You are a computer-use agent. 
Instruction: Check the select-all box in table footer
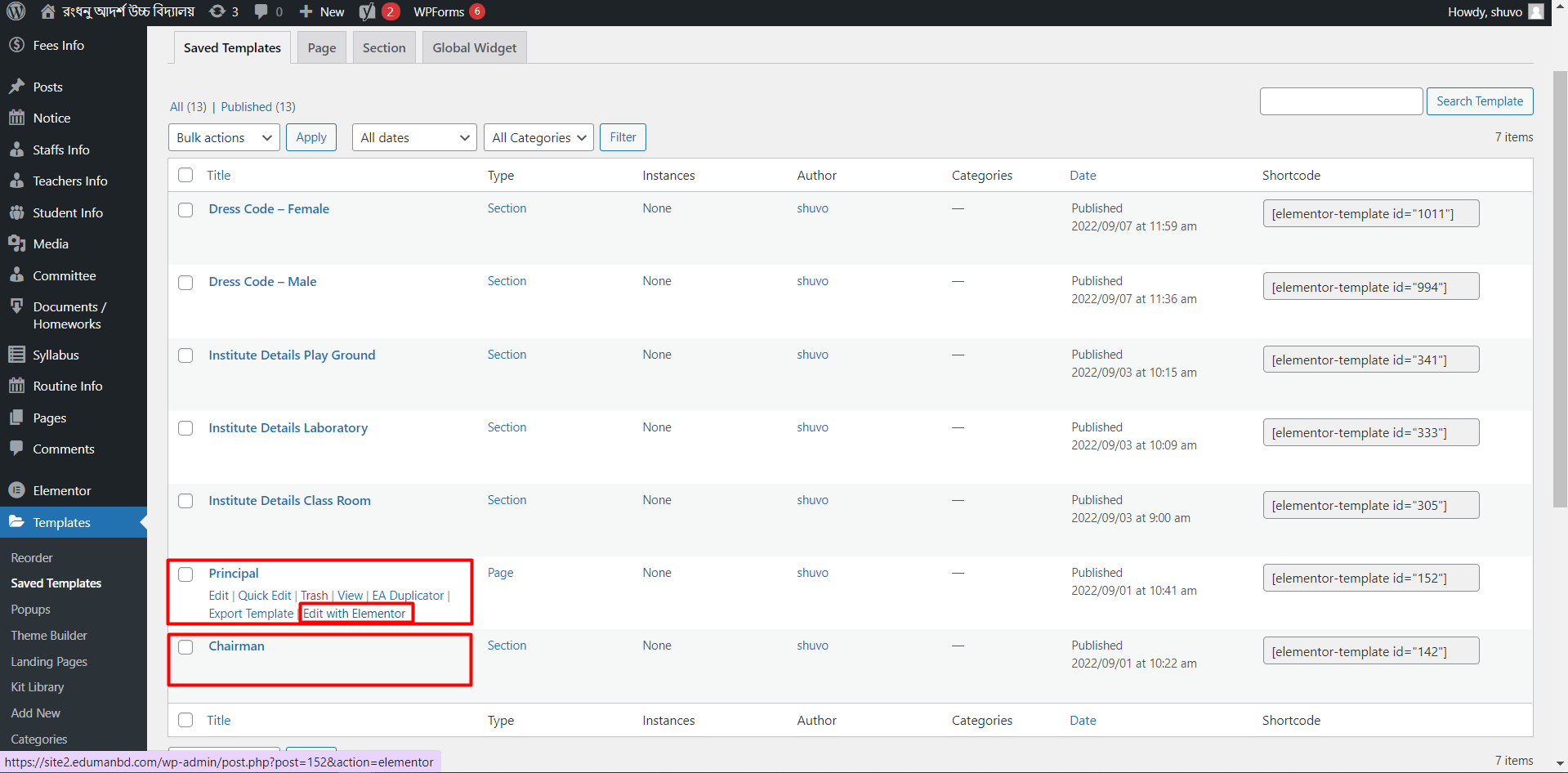click(185, 720)
